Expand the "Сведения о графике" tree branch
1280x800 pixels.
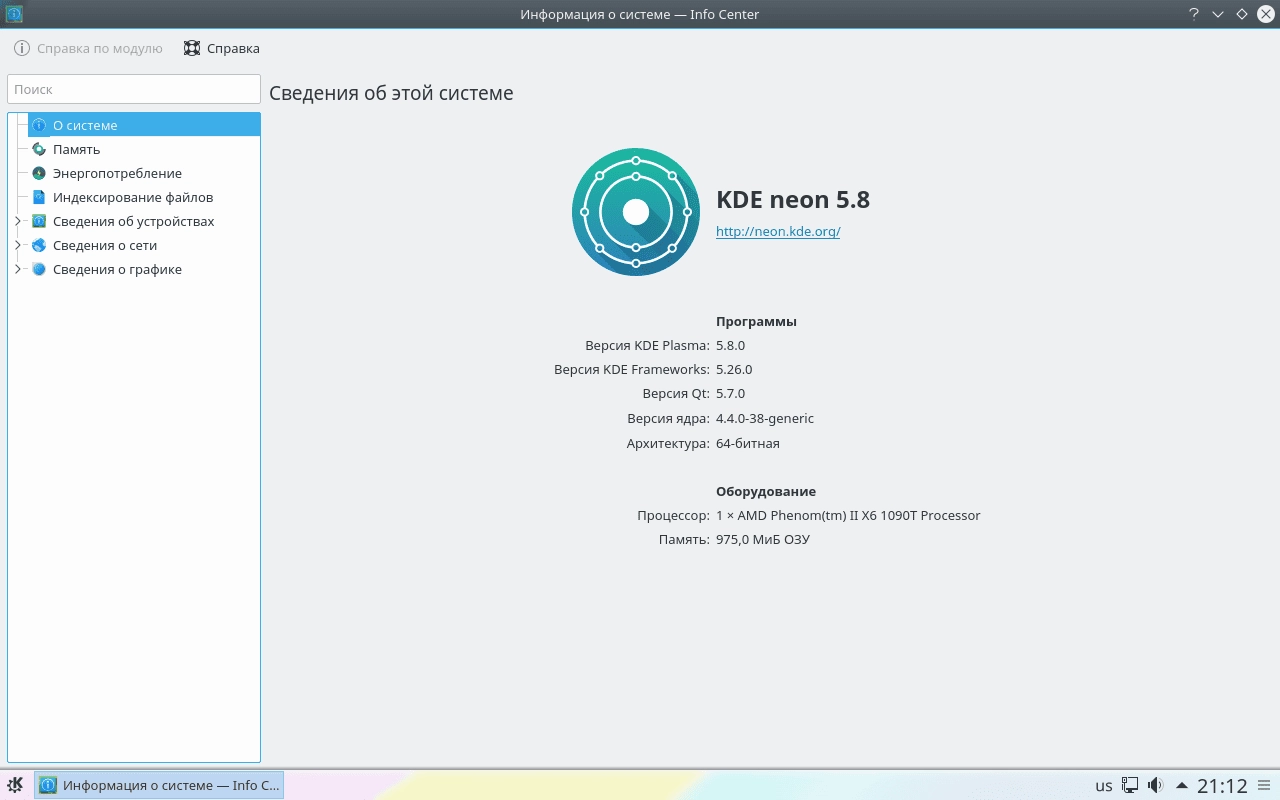pyautogui.click(x=17, y=269)
